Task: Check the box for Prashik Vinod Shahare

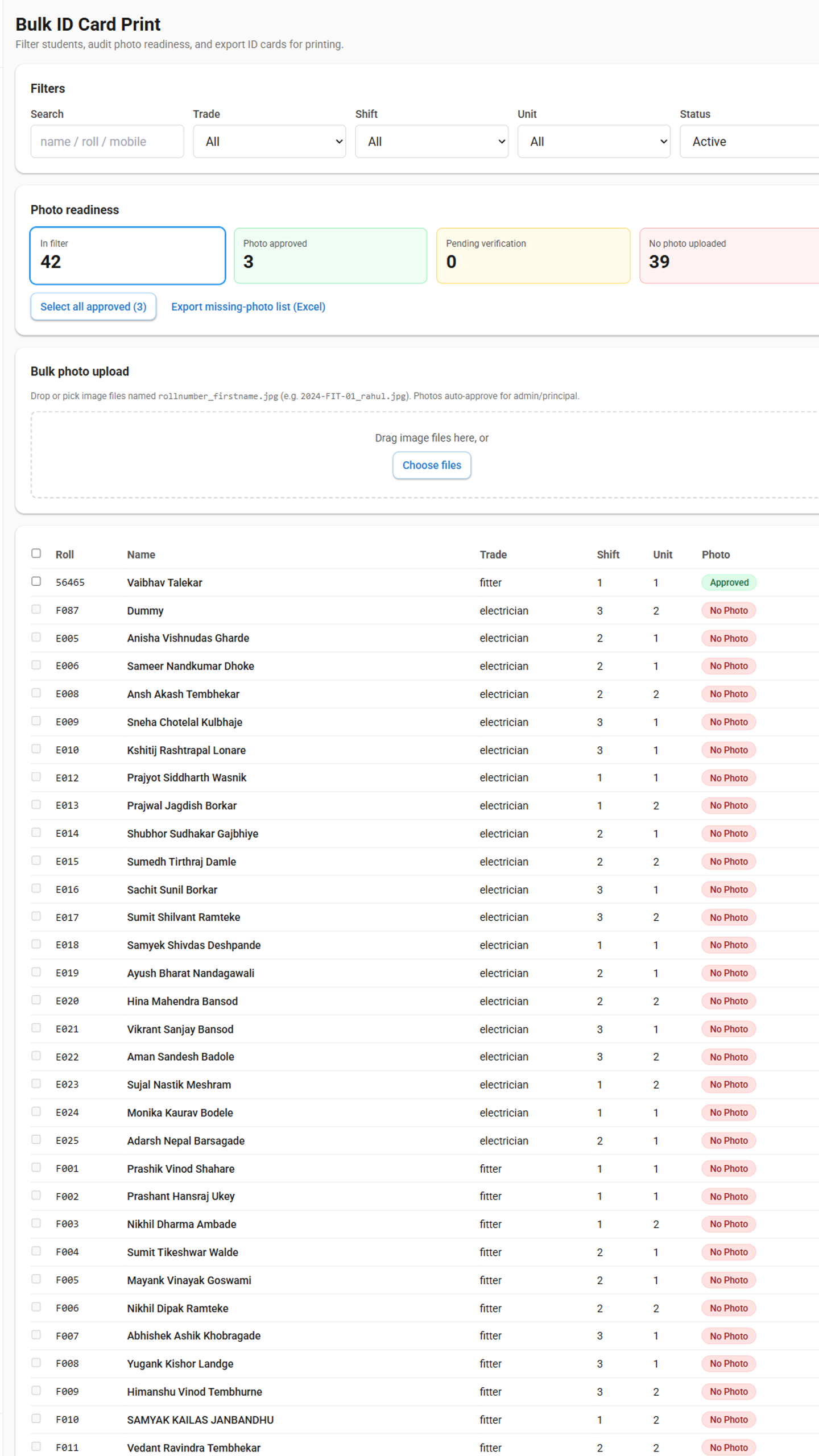Action: pos(36,1167)
